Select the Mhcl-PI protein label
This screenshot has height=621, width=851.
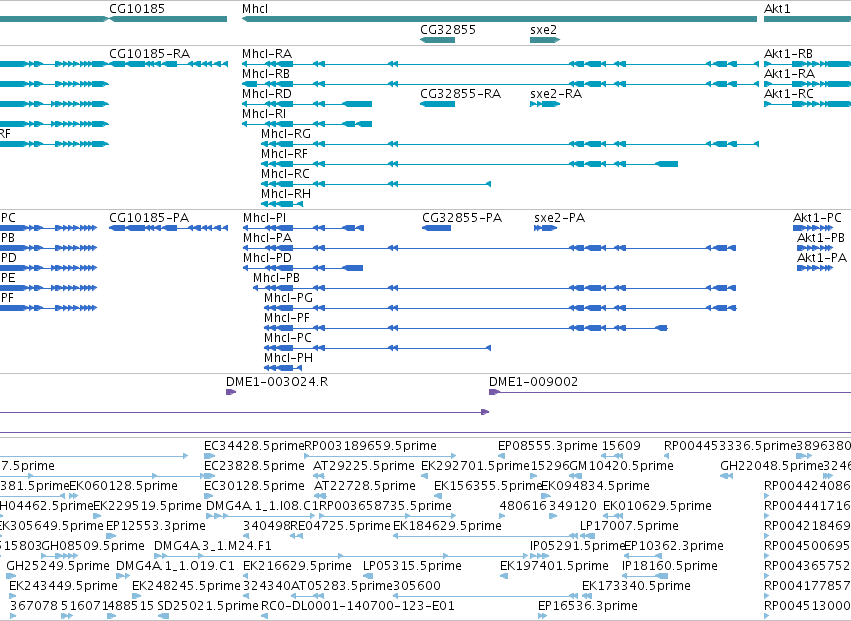[265, 218]
